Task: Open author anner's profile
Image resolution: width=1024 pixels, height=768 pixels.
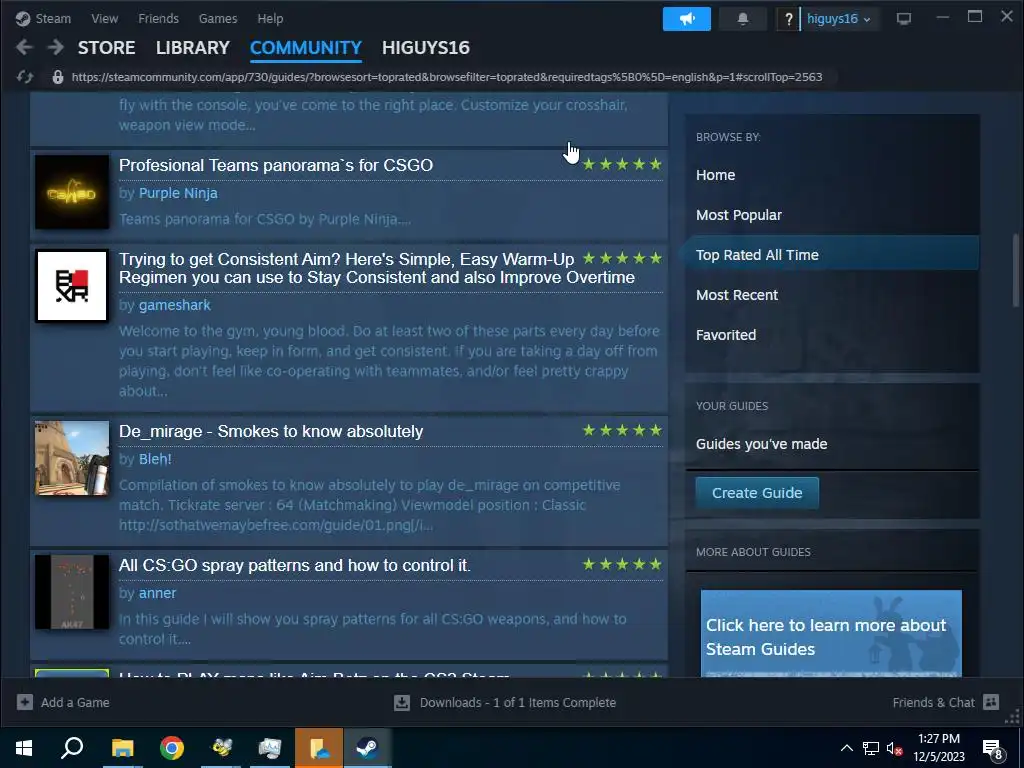Action: tap(157, 593)
